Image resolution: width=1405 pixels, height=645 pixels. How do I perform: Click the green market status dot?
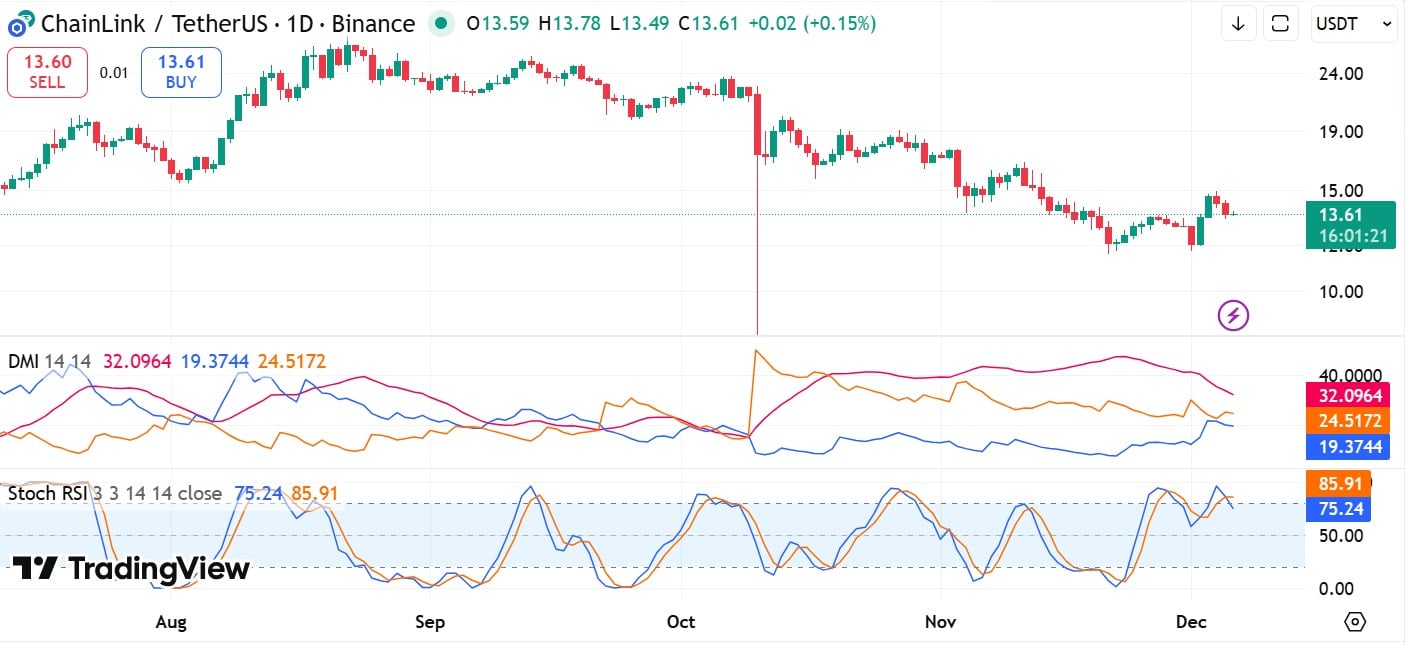pyautogui.click(x=441, y=23)
